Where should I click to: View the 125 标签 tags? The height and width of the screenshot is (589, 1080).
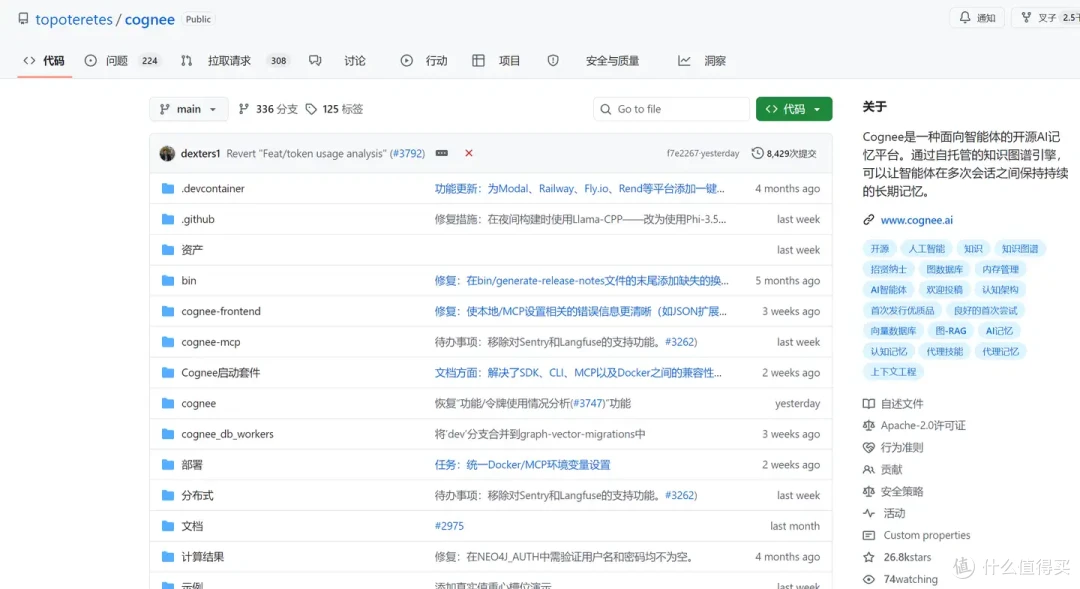[x=335, y=109]
